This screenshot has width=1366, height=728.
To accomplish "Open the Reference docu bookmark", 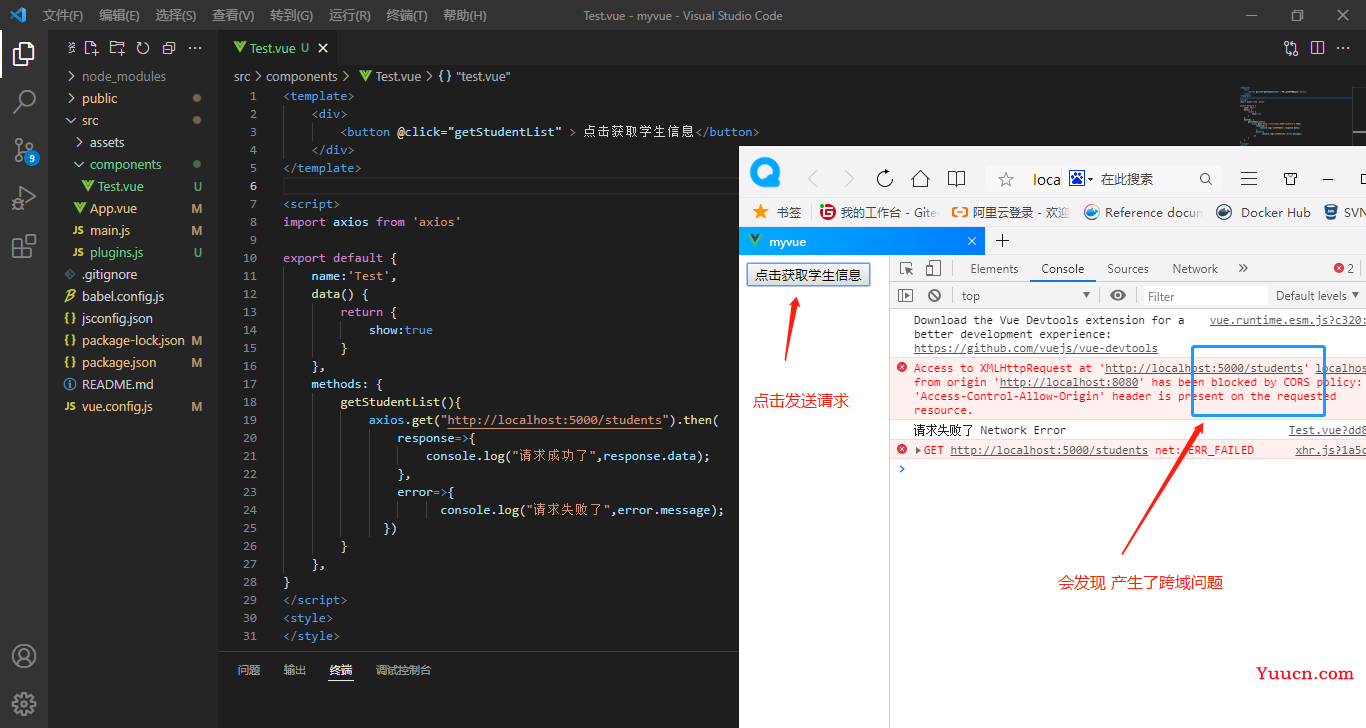I will (x=1144, y=212).
